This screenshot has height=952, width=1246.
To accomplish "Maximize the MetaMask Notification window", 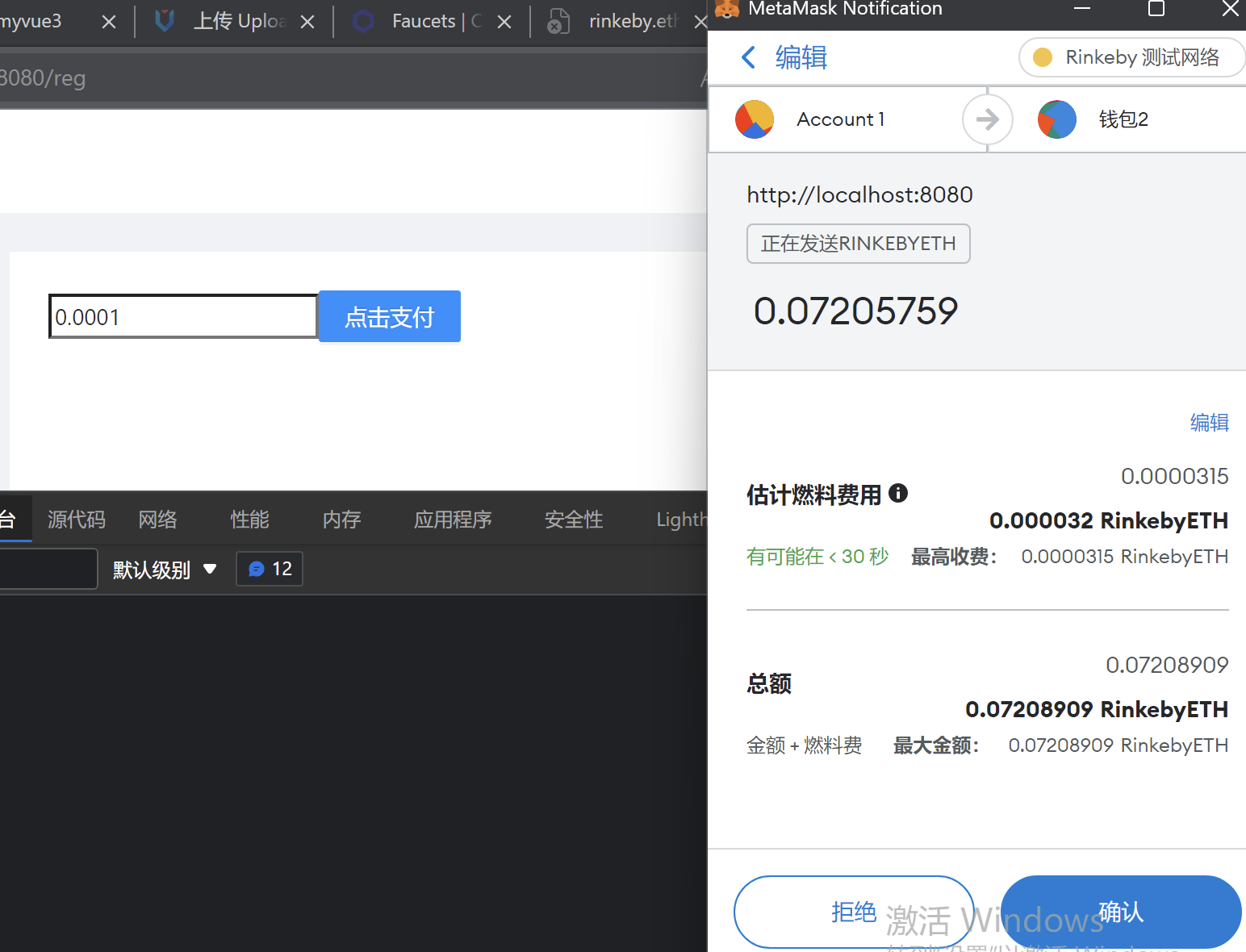I will click(1156, 9).
